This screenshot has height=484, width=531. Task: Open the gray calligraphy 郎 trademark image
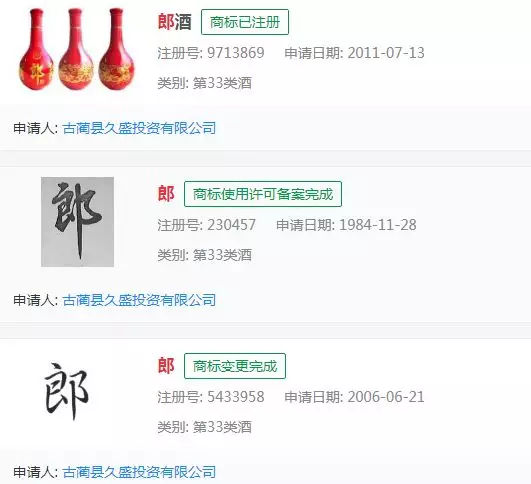[x=78, y=222]
